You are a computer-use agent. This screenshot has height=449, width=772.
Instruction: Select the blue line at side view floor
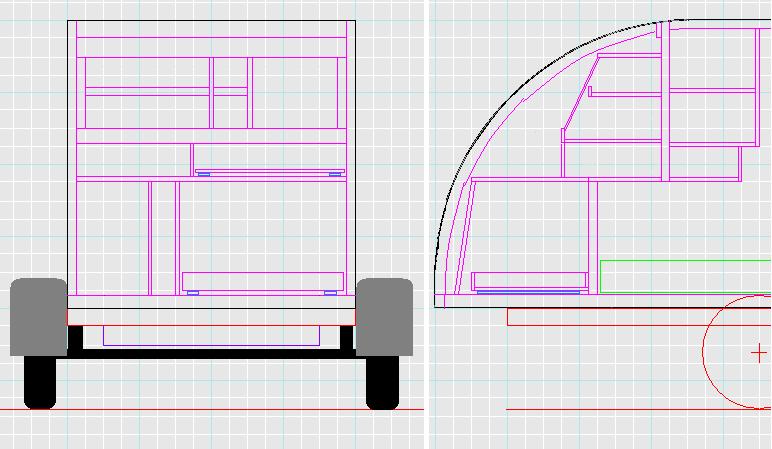click(529, 292)
